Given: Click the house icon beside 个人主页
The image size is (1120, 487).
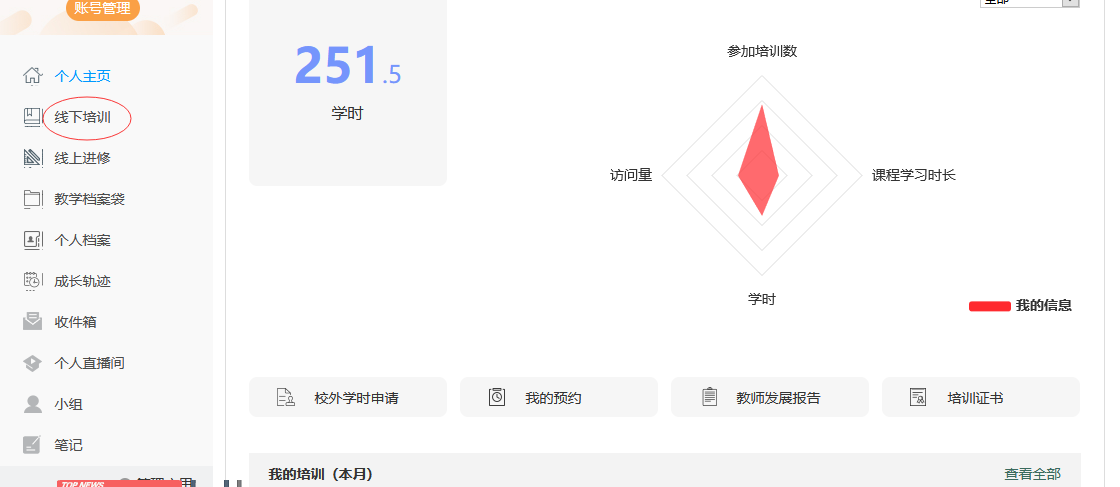Looking at the screenshot, I should coord(33,76).
